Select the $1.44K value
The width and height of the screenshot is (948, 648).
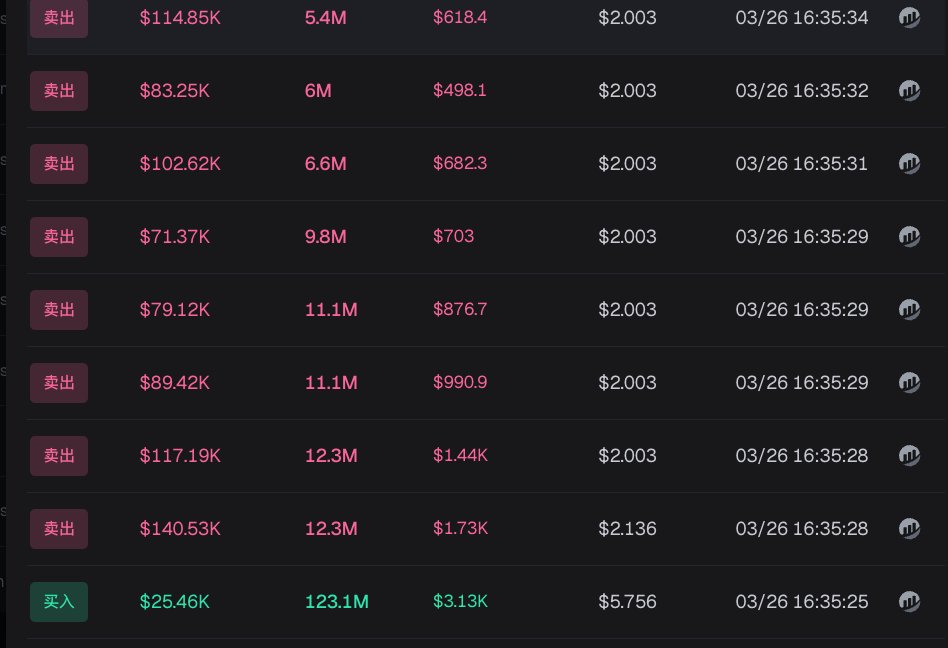pos(461,455)
